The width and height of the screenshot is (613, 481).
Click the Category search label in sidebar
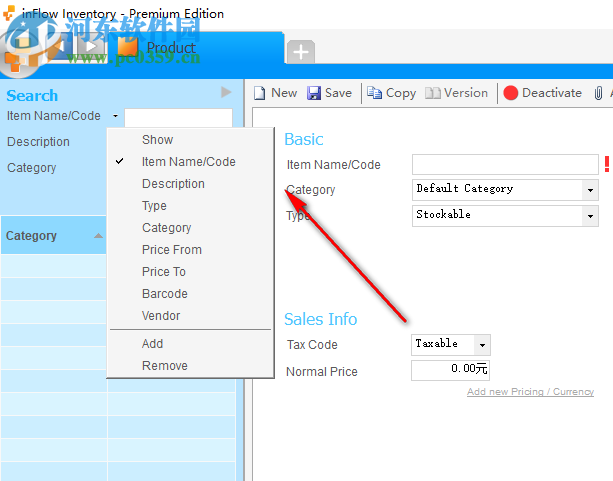32,168
